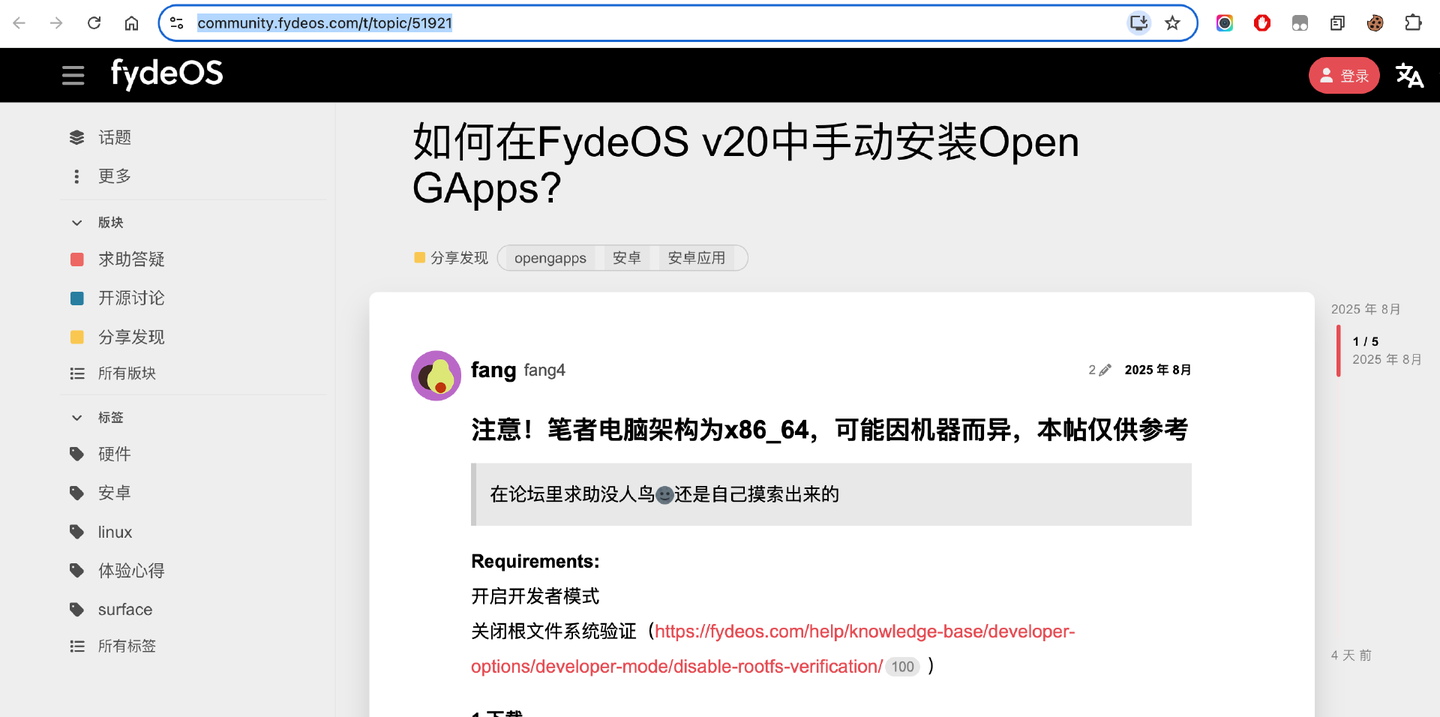The width and height of the screenshot is (1440, 717).
Task: Jump to timeline start date 2025 年 8月
Action: click(x=1366, y=309)
